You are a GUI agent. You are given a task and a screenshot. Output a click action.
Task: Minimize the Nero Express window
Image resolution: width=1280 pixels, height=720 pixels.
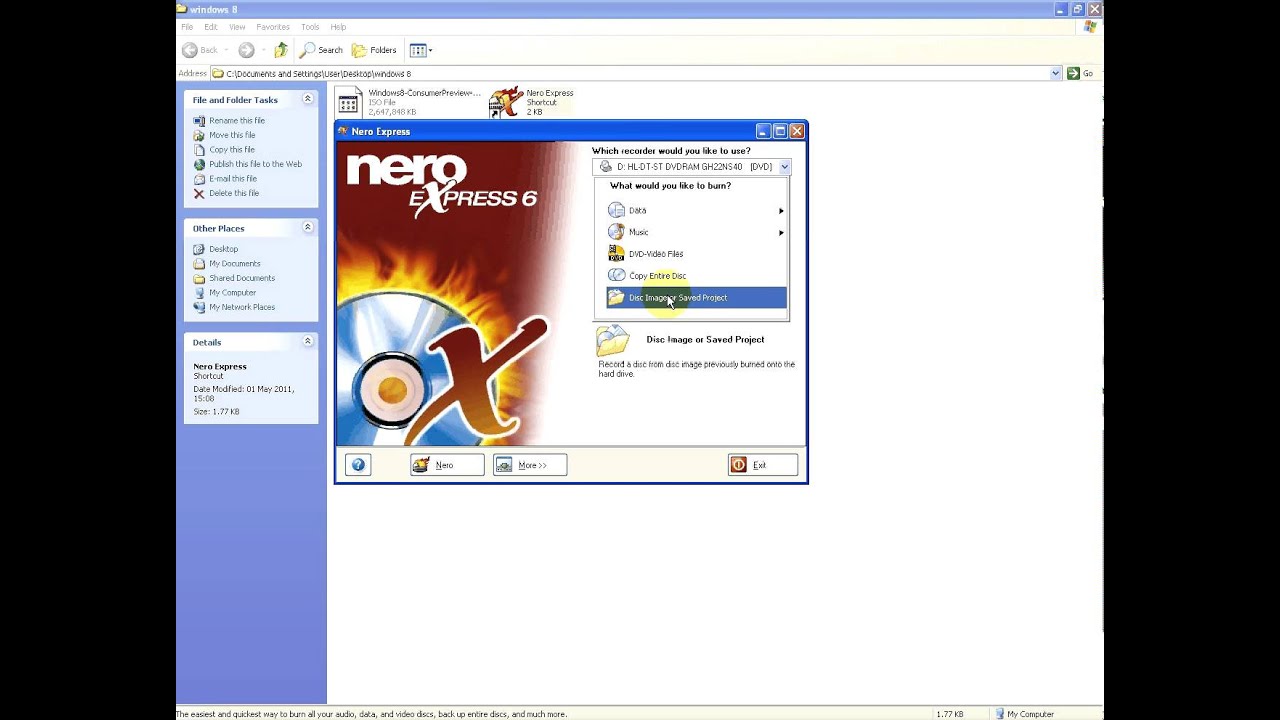click(763, 131)
